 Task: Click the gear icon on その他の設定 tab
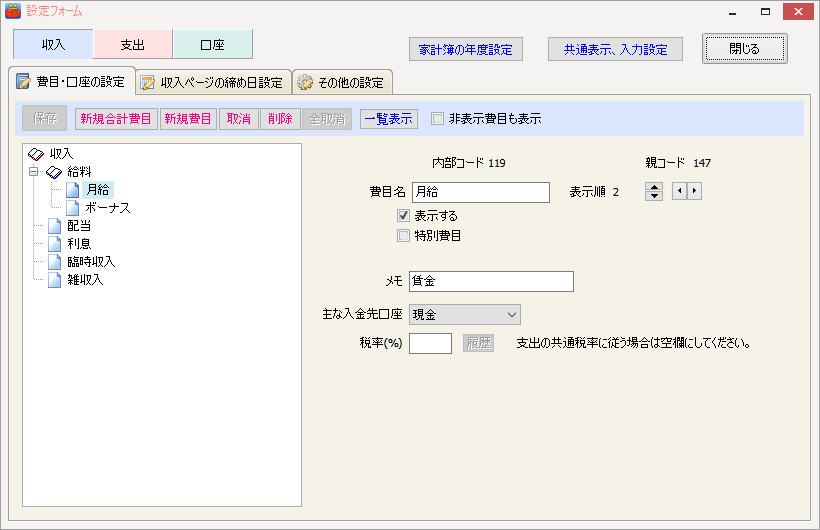pyautogui.click(x=305, y=82)
